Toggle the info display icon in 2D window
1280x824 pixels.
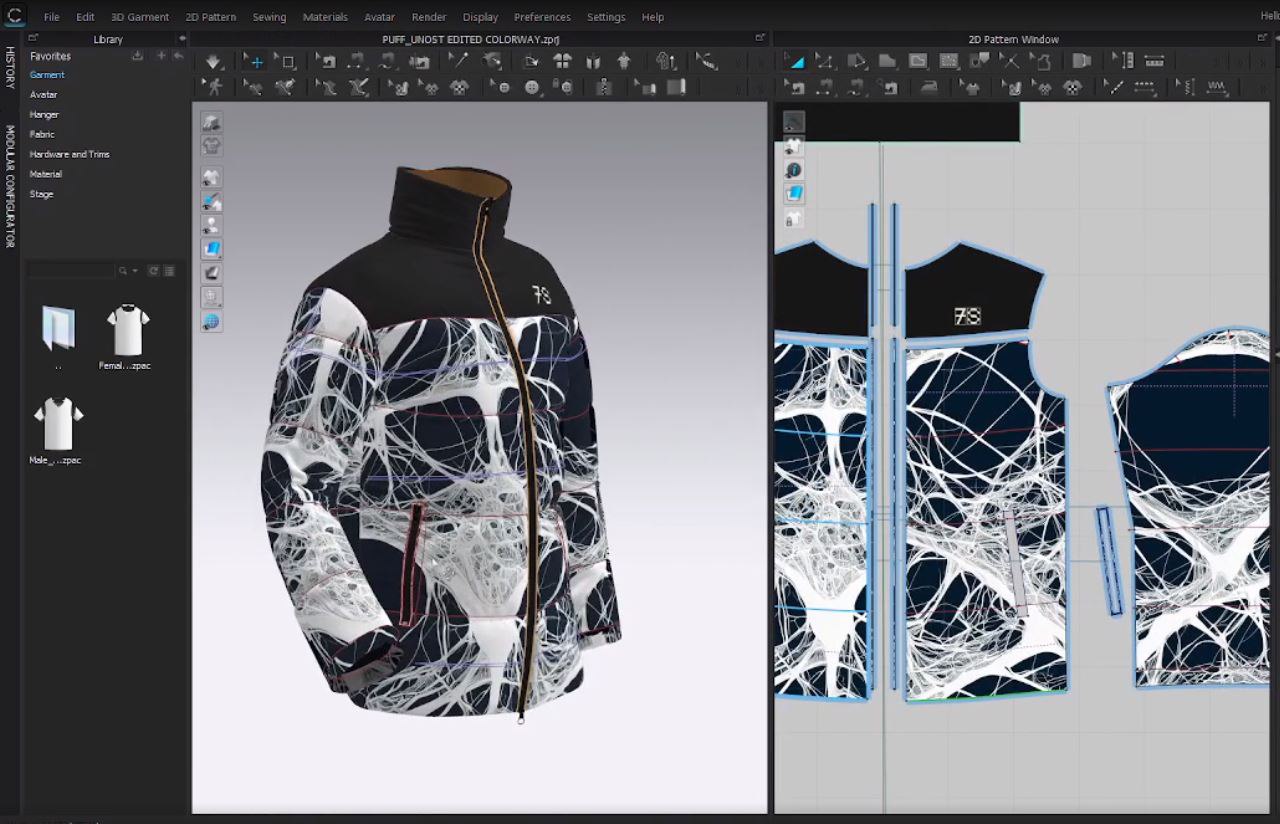point(793,171)
